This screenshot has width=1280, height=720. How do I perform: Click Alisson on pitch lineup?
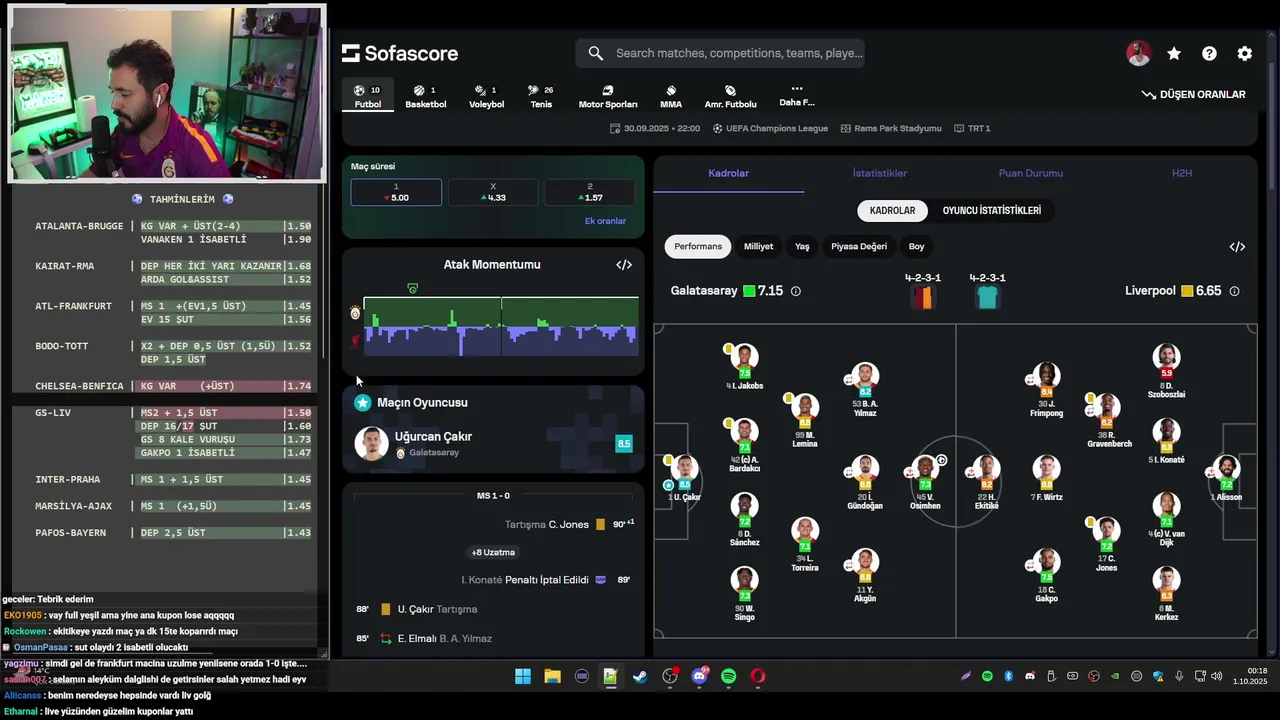[x=1226, y=477]
